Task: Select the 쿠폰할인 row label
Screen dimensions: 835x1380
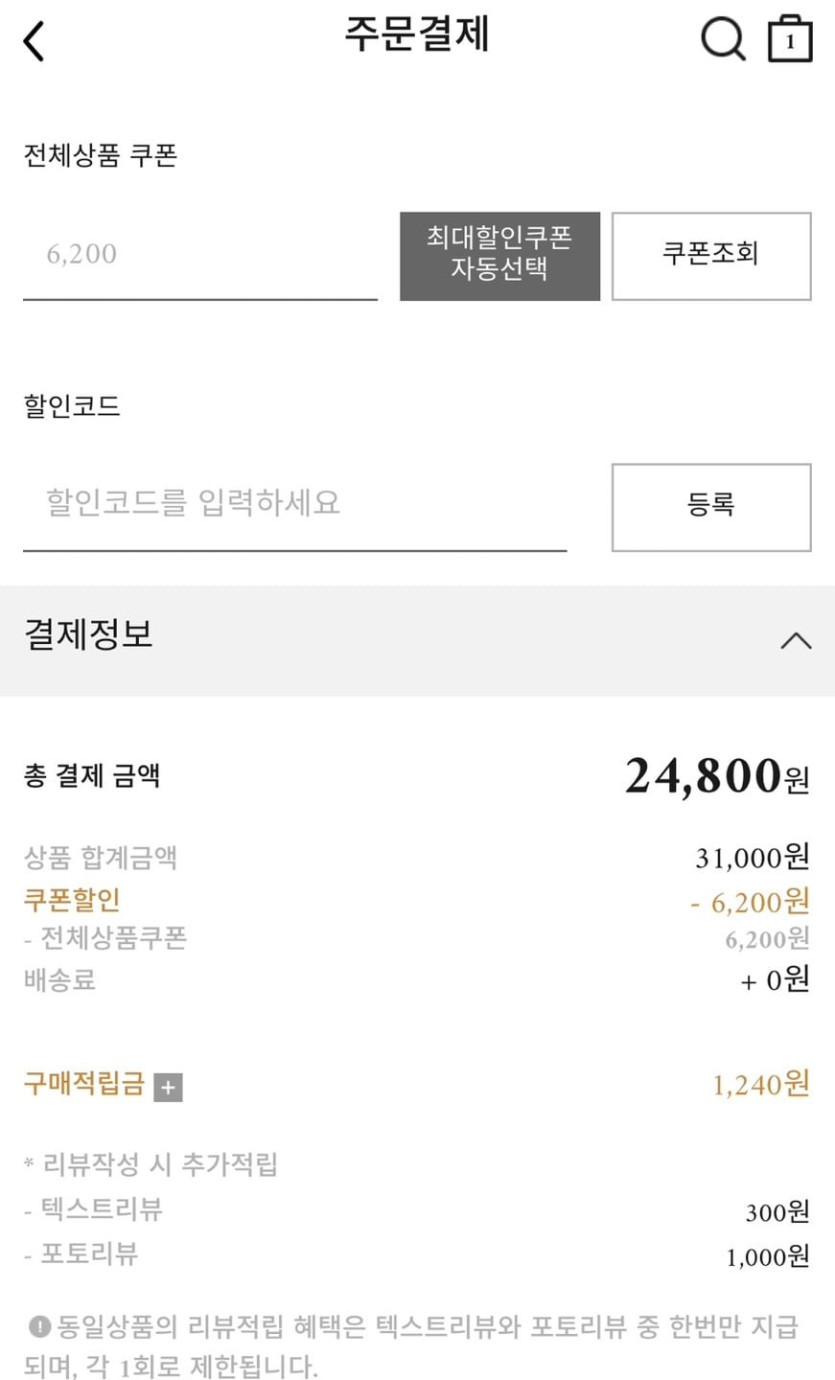Action: tap(71, 900)
